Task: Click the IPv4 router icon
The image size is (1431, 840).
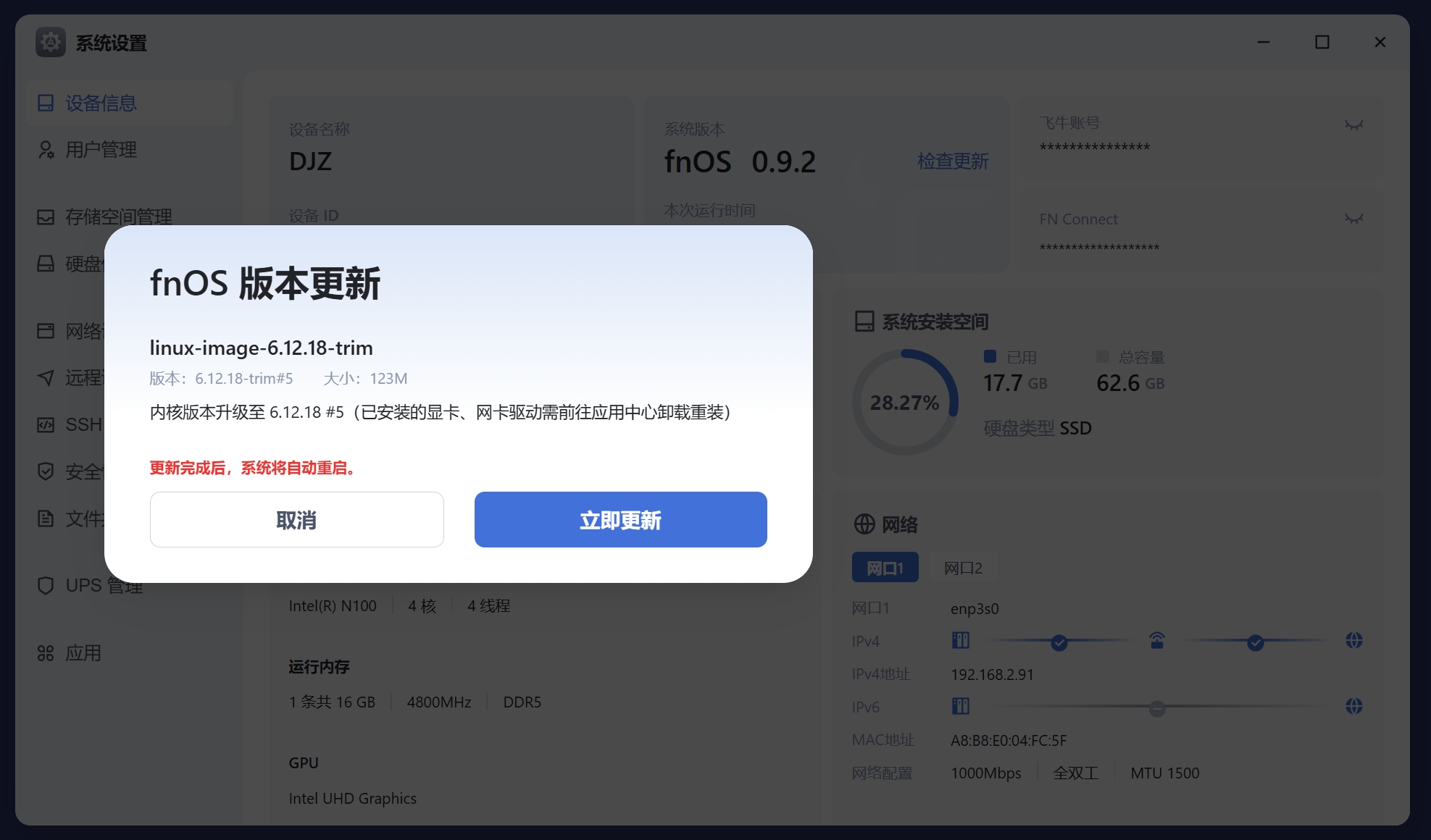Action: (1157, 640)
